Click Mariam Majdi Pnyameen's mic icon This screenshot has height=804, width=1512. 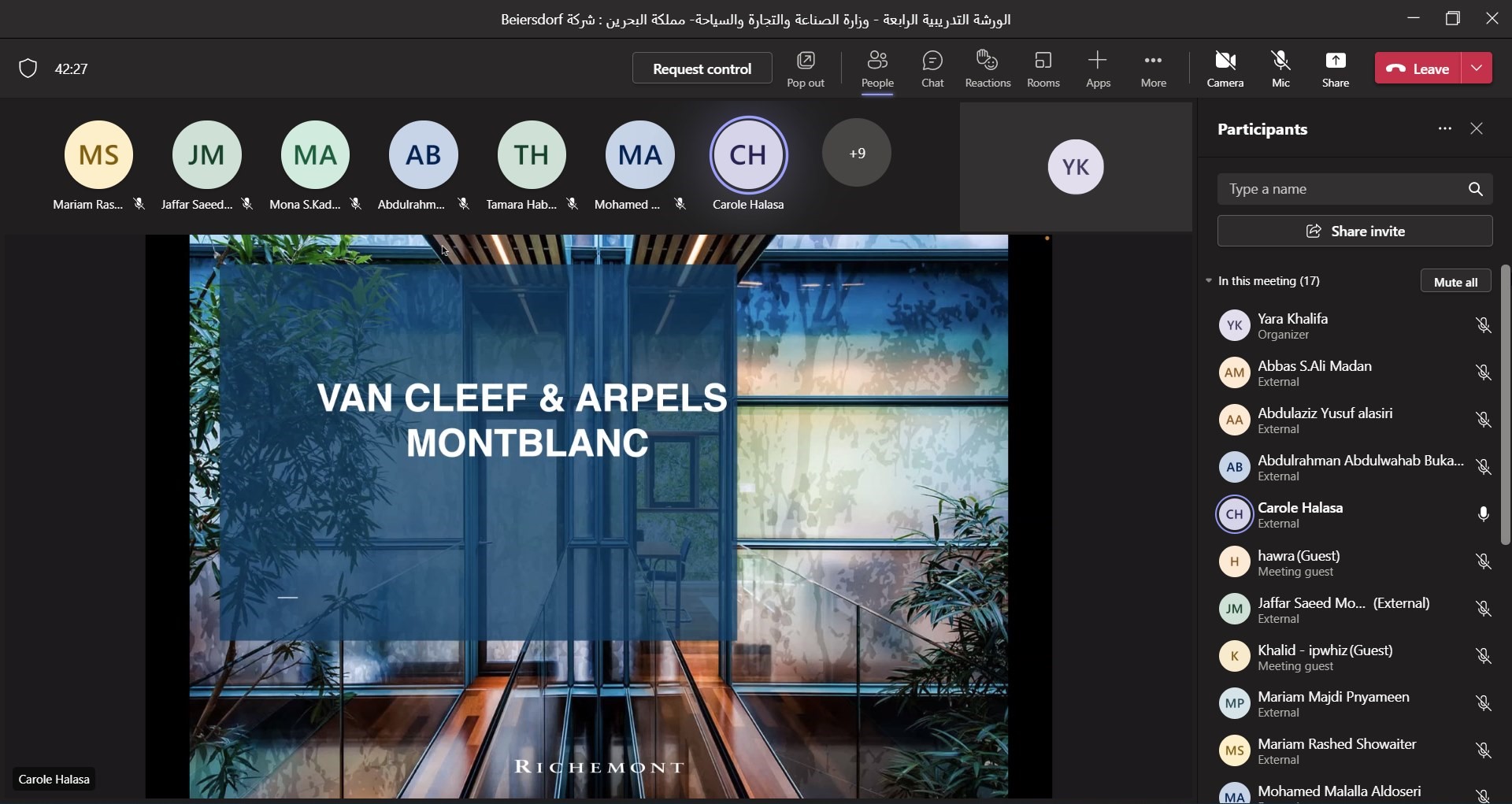coord(1484,703)
